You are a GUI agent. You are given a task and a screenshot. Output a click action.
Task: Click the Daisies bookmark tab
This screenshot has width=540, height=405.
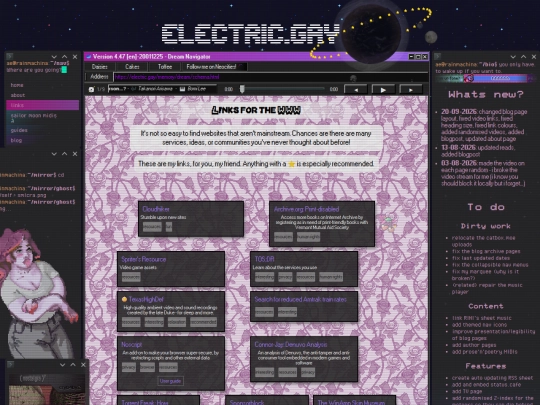100,67
